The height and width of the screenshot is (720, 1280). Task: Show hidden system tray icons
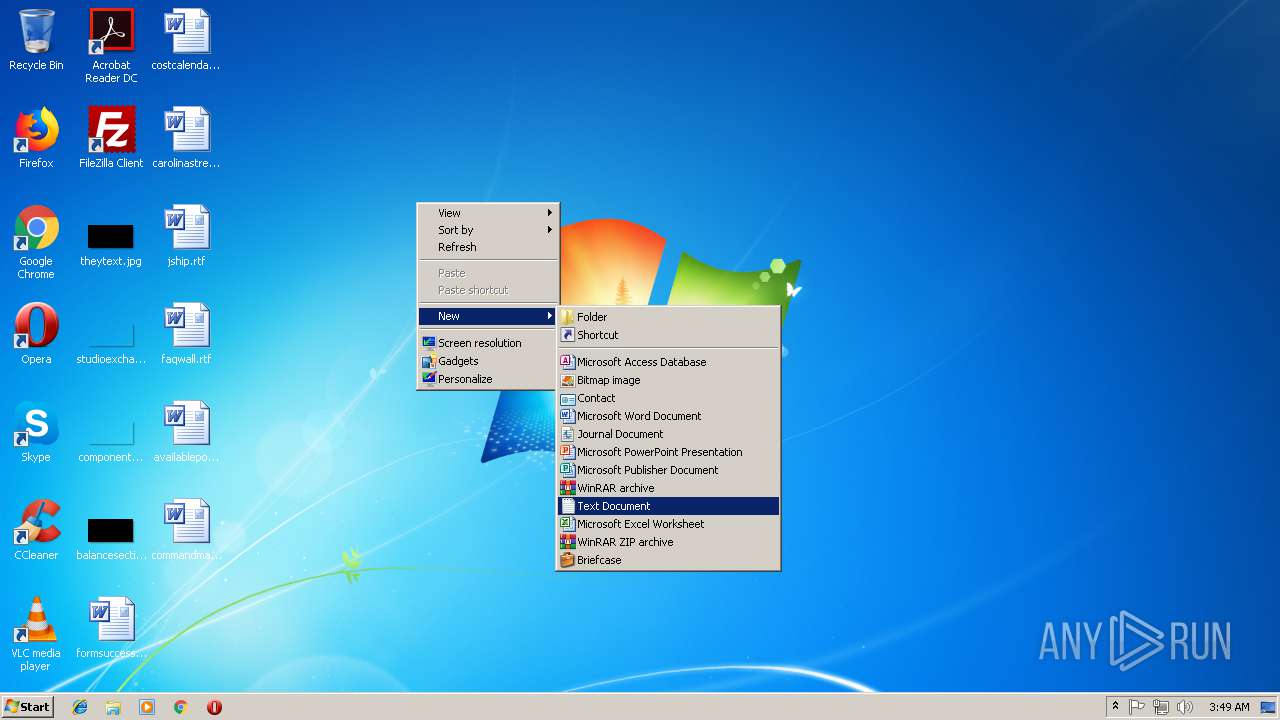[1115, 707]
